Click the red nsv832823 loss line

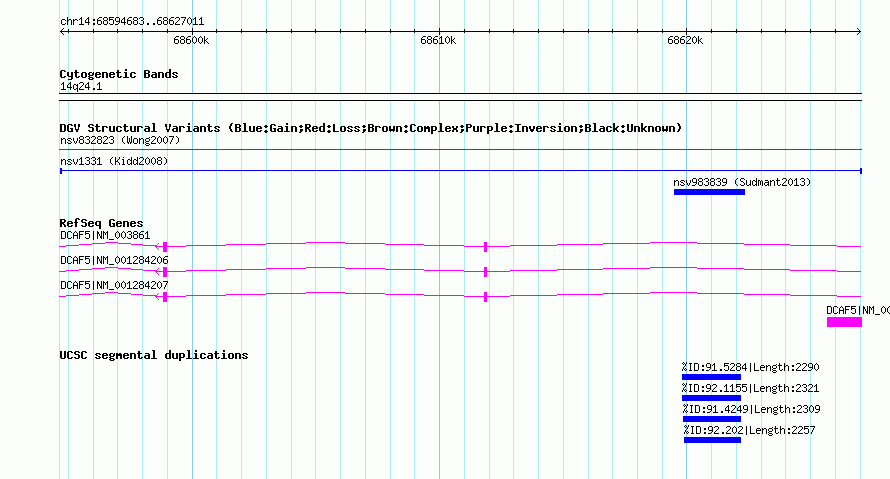click(x=460, y=150)
